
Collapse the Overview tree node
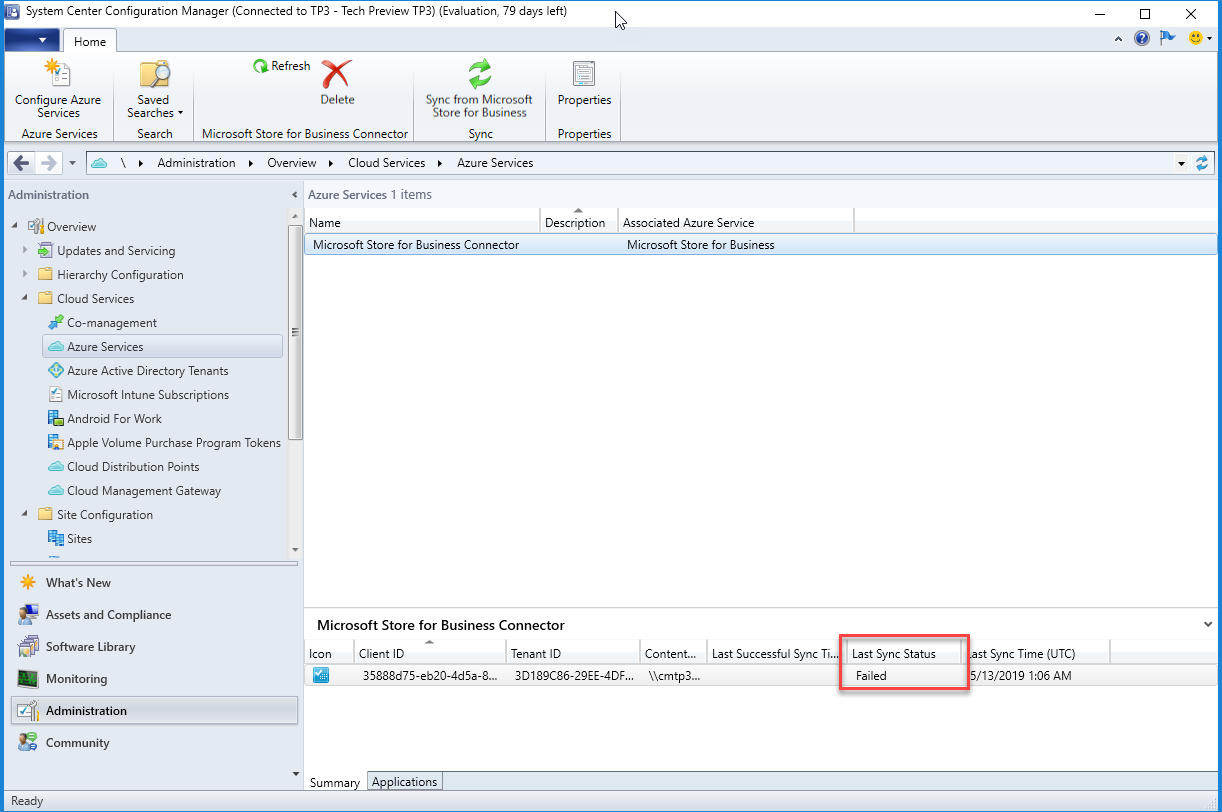pos(15,226)
